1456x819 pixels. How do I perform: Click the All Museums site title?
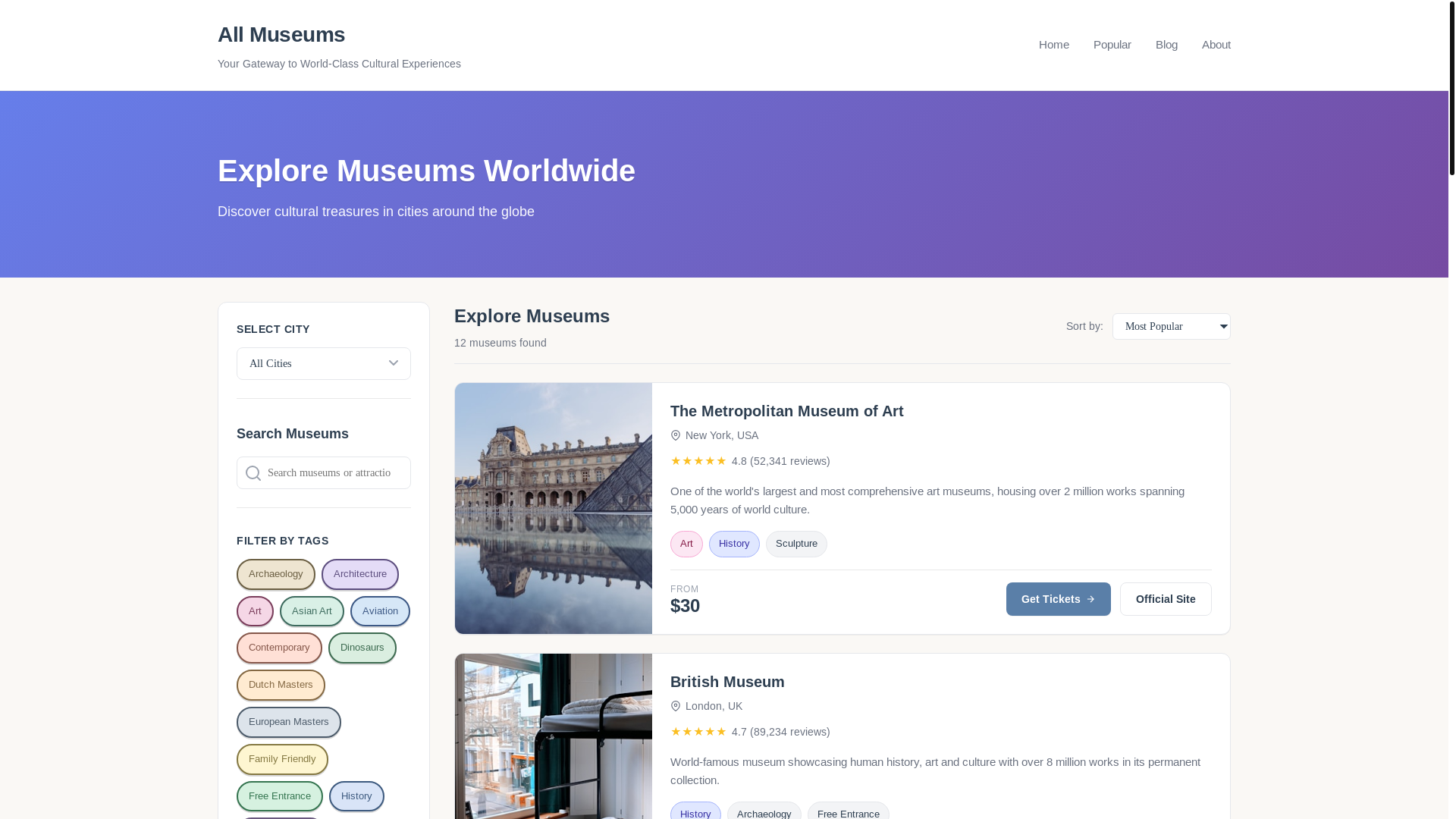pos(281,35)
